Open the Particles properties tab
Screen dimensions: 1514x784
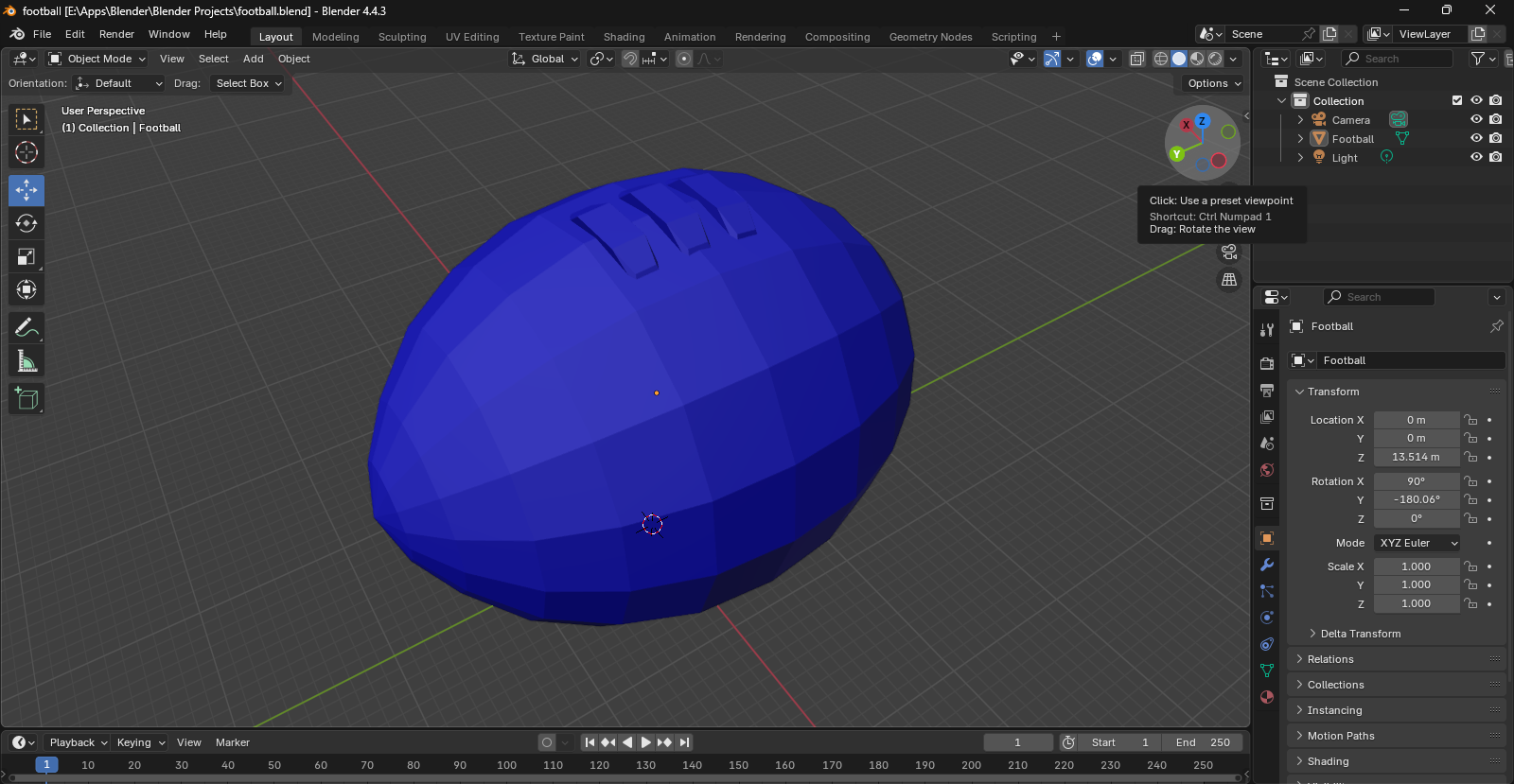[x=1267, y=591]
